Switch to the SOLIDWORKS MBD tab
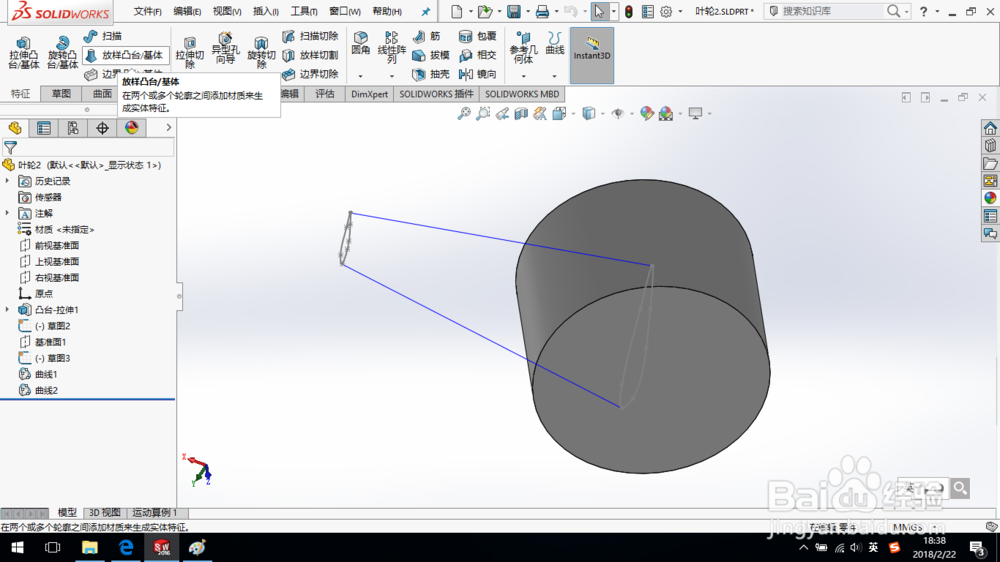1000x562 pixels. click(x=522, y=94)
